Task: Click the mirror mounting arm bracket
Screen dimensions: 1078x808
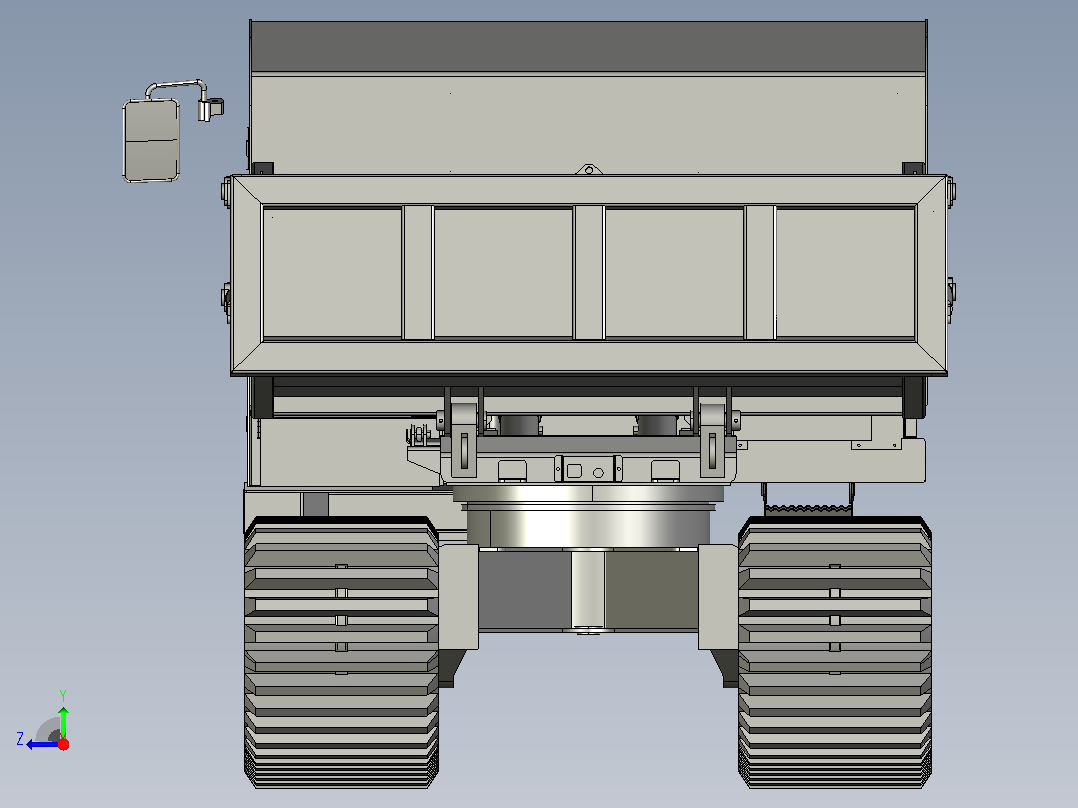Action: [211, 108]
